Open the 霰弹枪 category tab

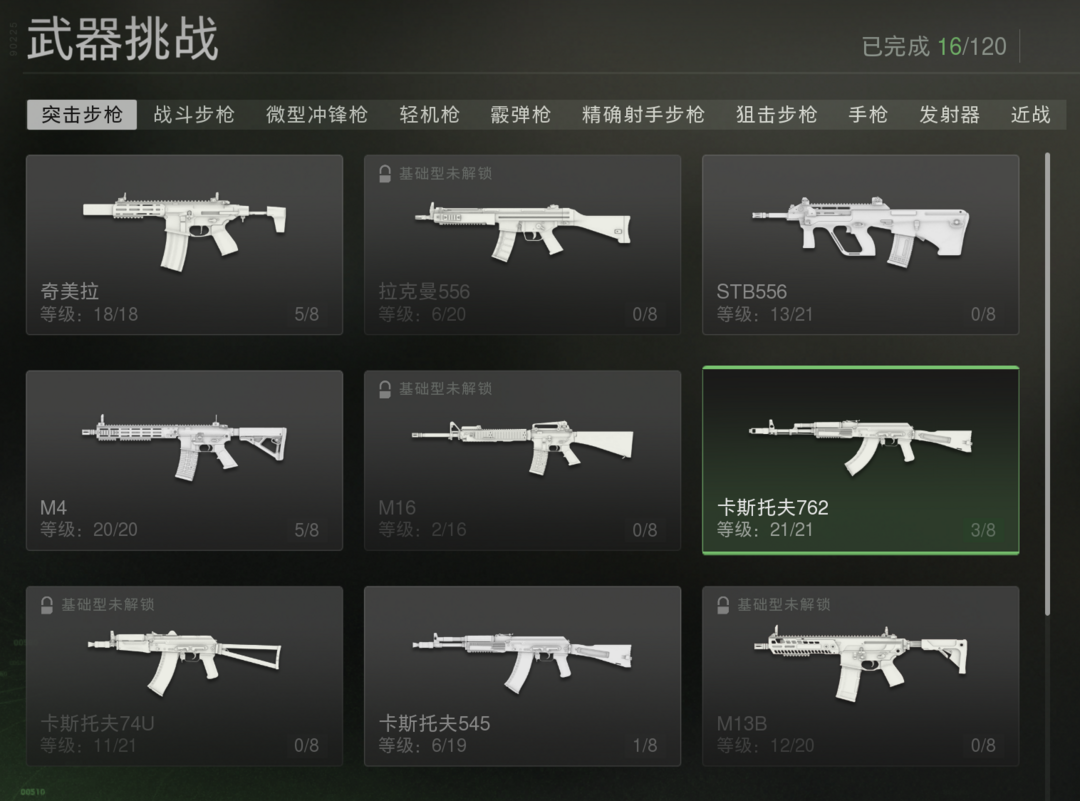(x=520, y=114)
